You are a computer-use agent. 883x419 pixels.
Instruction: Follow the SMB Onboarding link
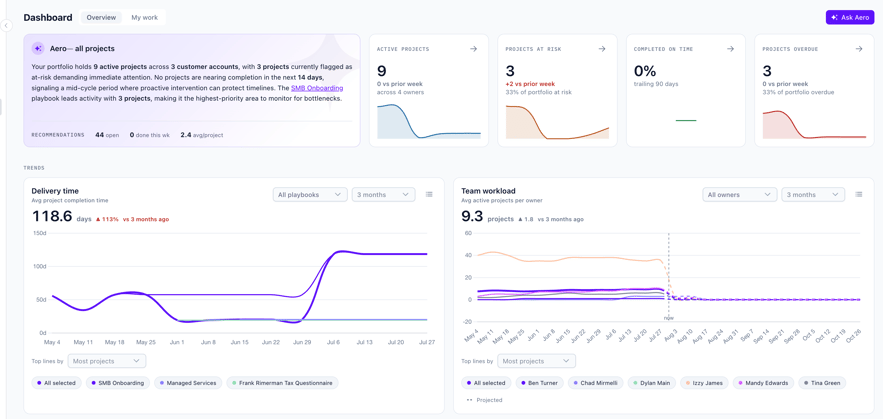tap(317, 88)
